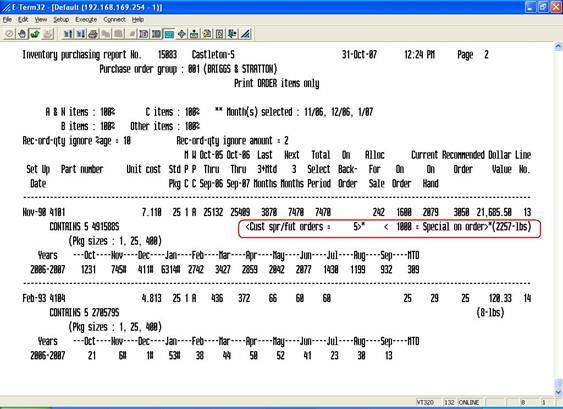
Task: Click the scrollbar down arrow at the bottom
Action: (558, 392)
